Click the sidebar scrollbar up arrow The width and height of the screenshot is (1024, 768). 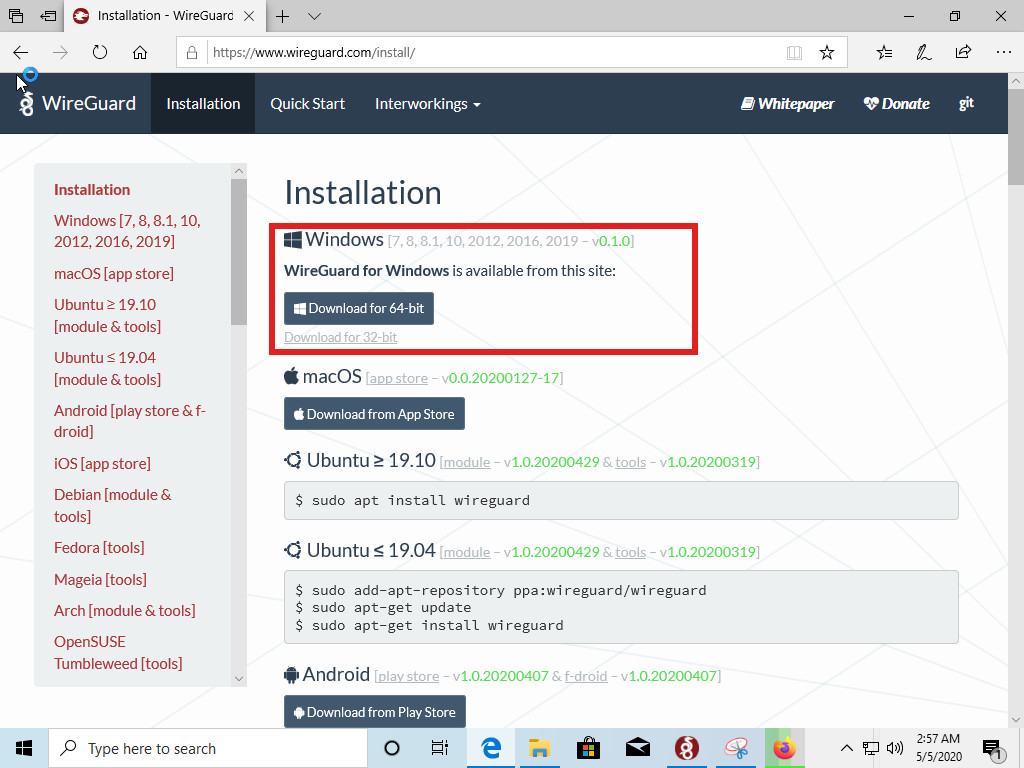(x=238, y=171)
